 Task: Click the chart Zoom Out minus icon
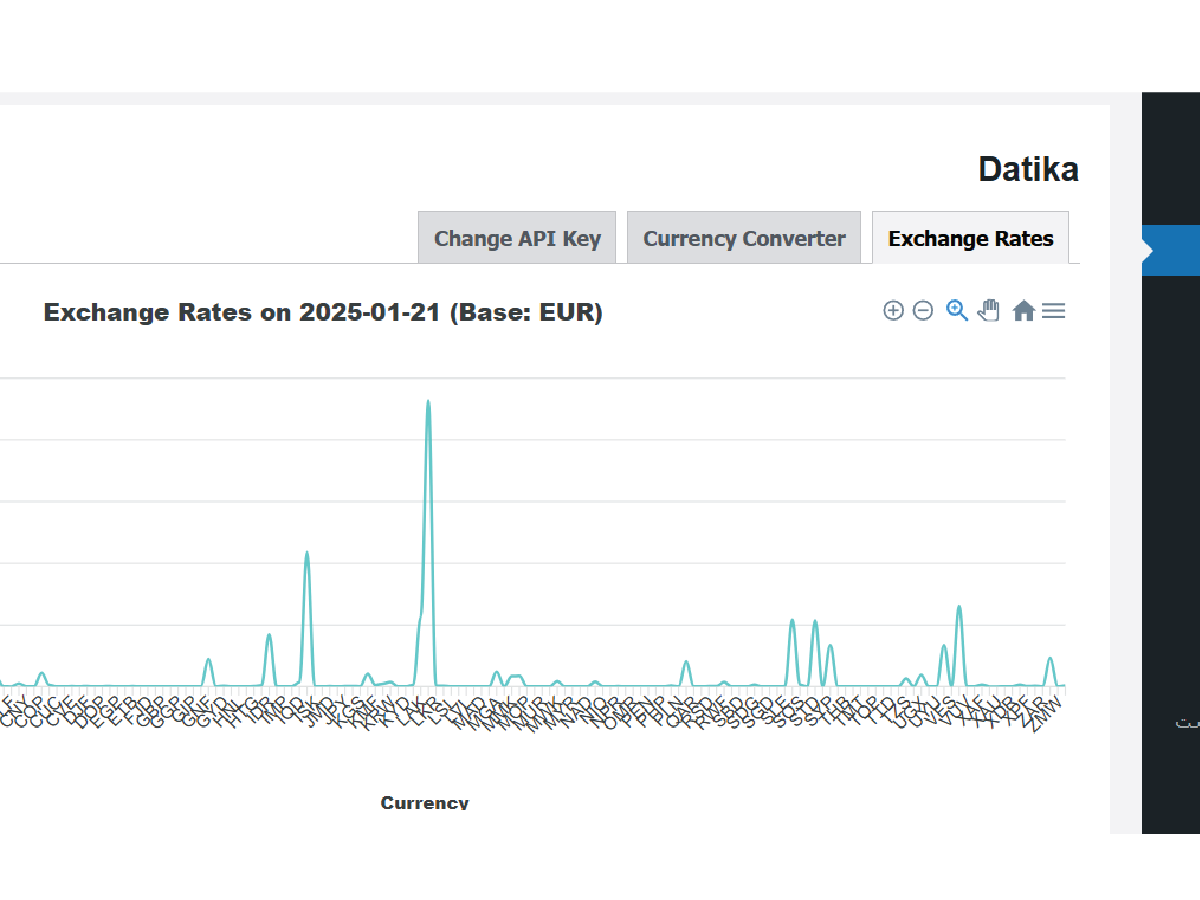[x=923, y=311]
